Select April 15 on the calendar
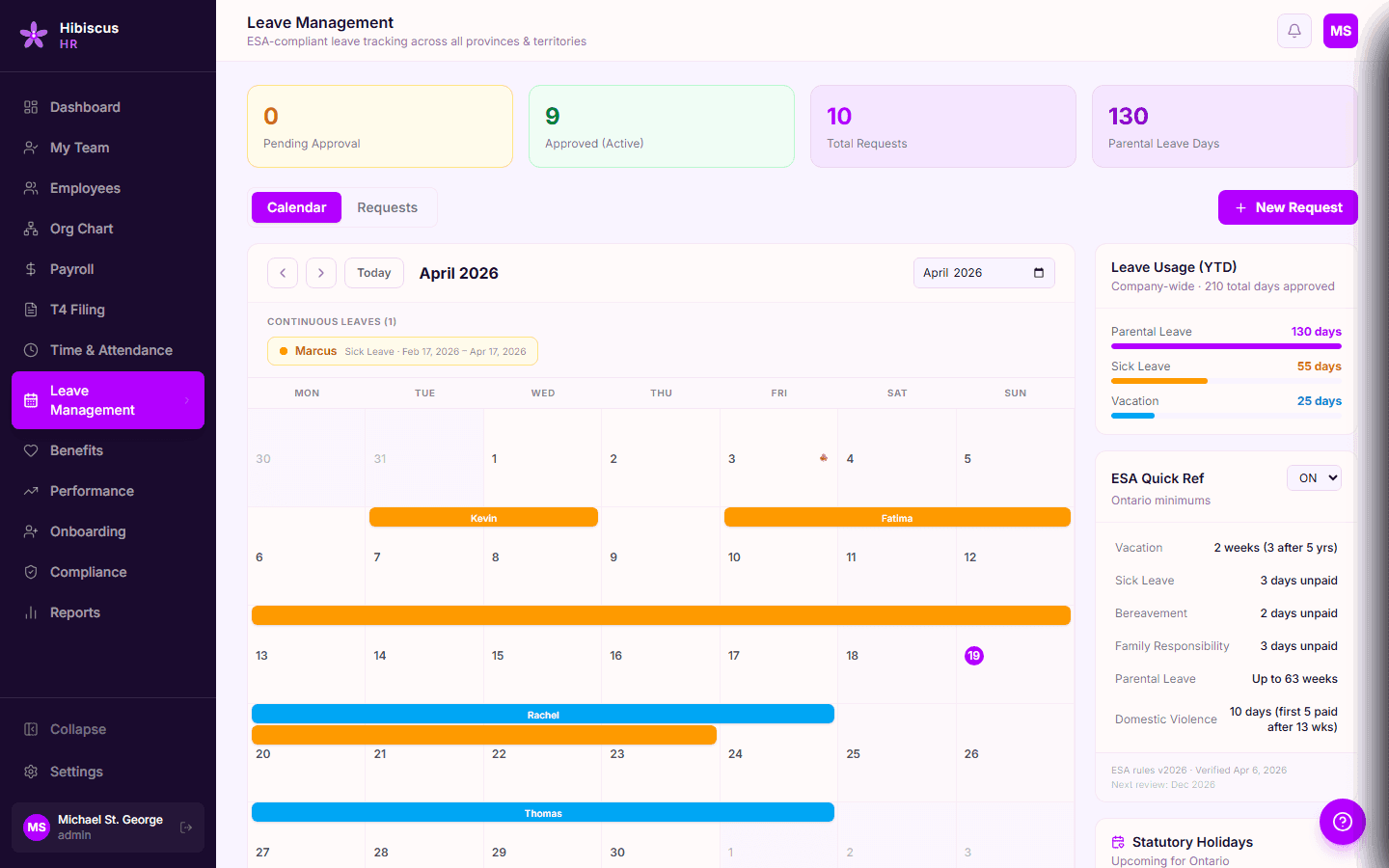 coord(542,656)
